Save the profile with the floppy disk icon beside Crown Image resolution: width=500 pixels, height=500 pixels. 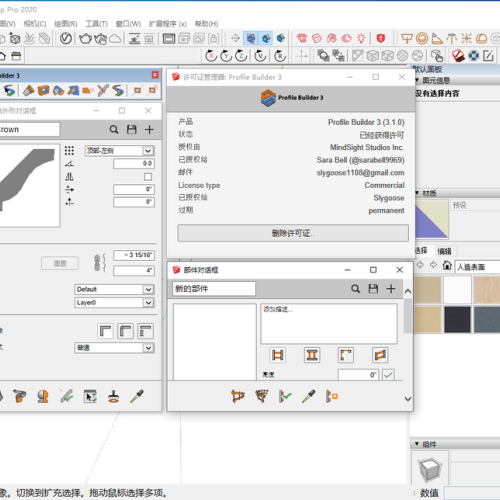tap(132, 129)
